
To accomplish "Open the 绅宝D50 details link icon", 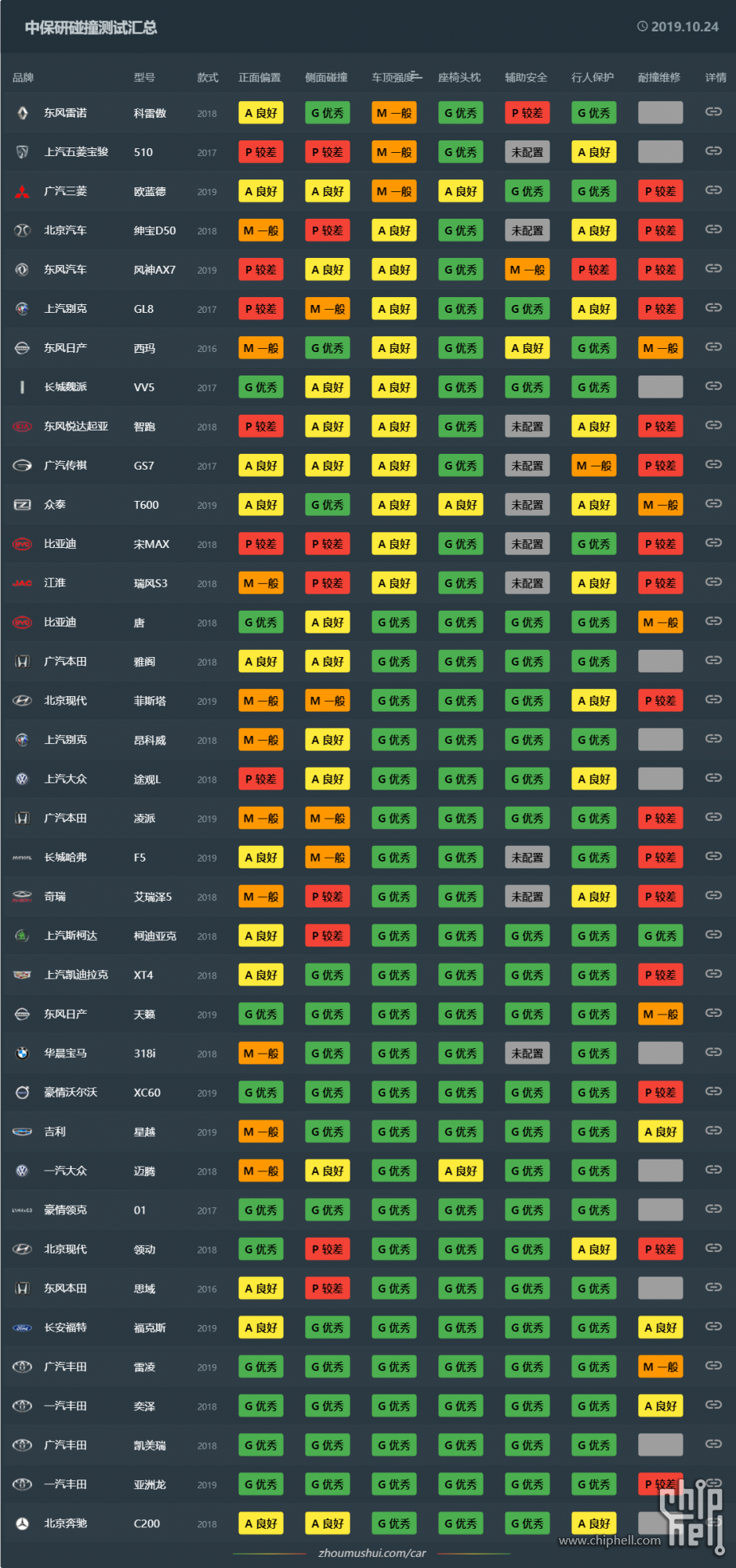I will pos(713,230).
